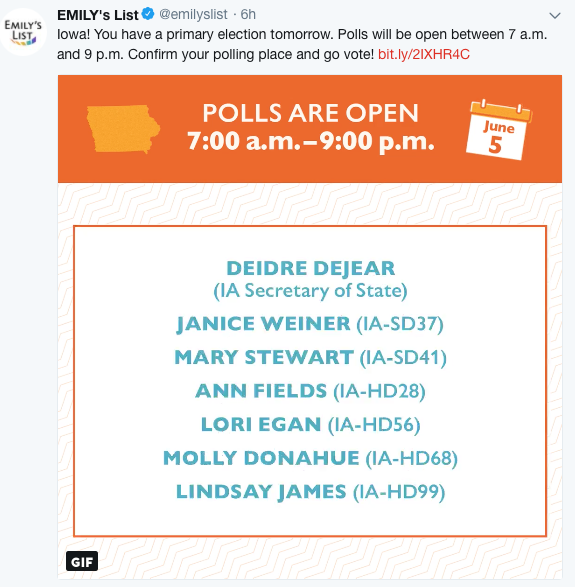Select the ANN FIELDS (IA-HD28) line
The image size is (575, 587).
tap(310, 391)
